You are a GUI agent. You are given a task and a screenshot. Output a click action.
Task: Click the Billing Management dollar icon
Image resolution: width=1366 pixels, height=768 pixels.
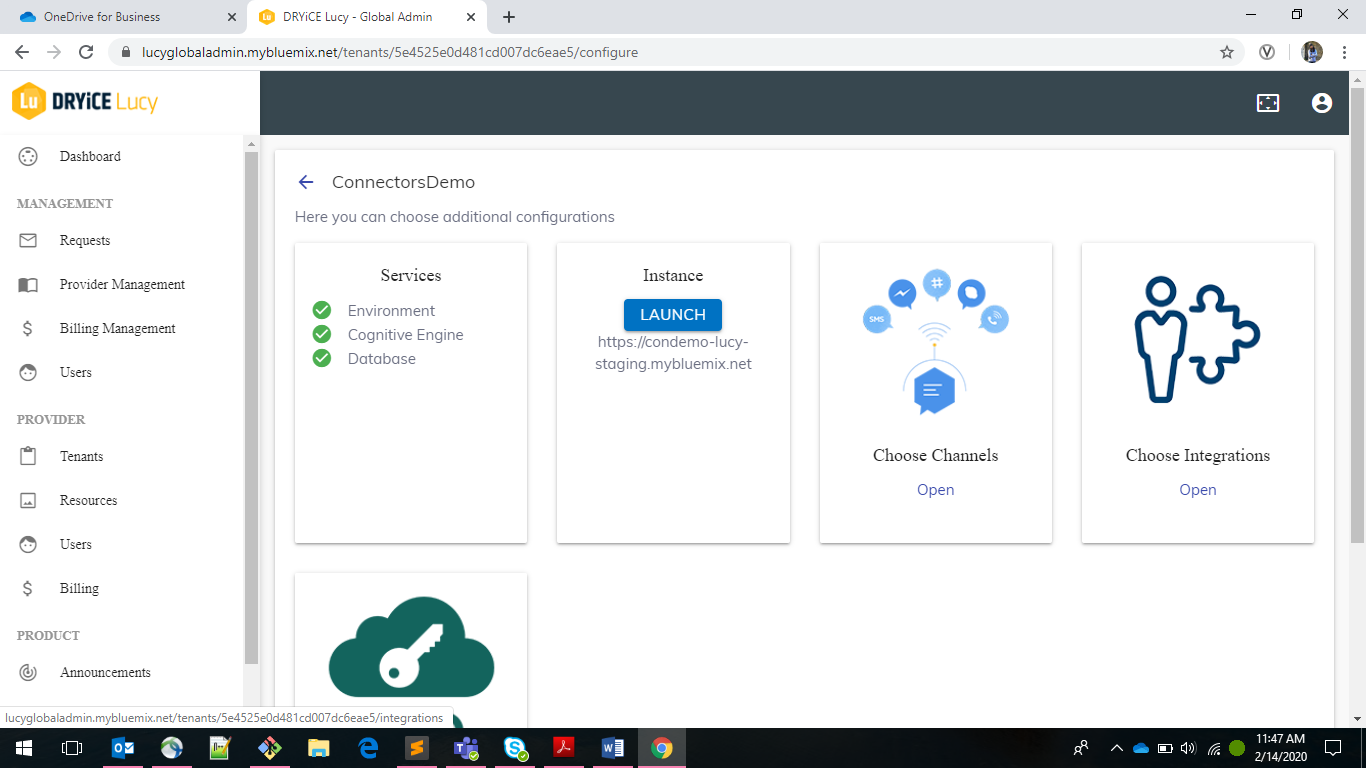pos(28,328)
